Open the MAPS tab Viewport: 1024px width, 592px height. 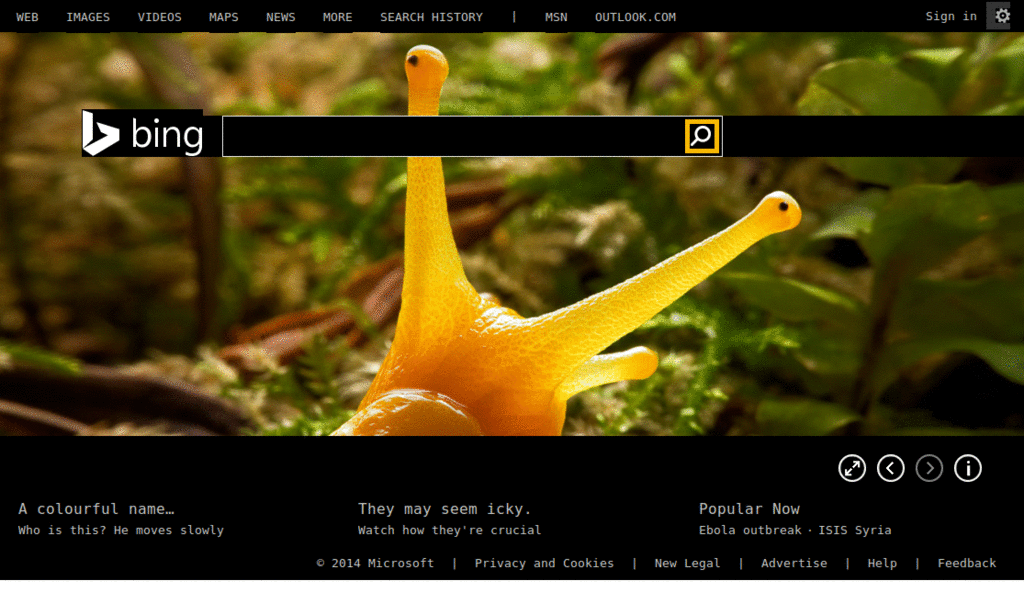tap(223, 16)
